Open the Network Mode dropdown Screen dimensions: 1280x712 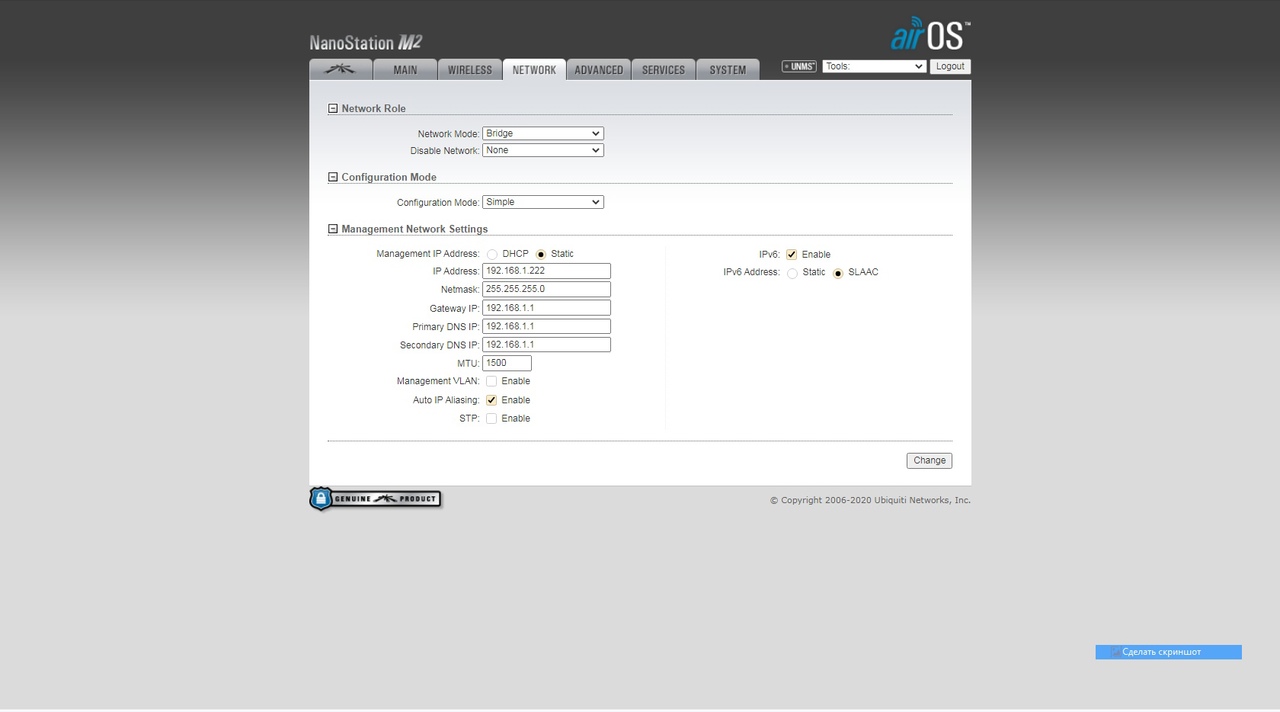point(542,134)
